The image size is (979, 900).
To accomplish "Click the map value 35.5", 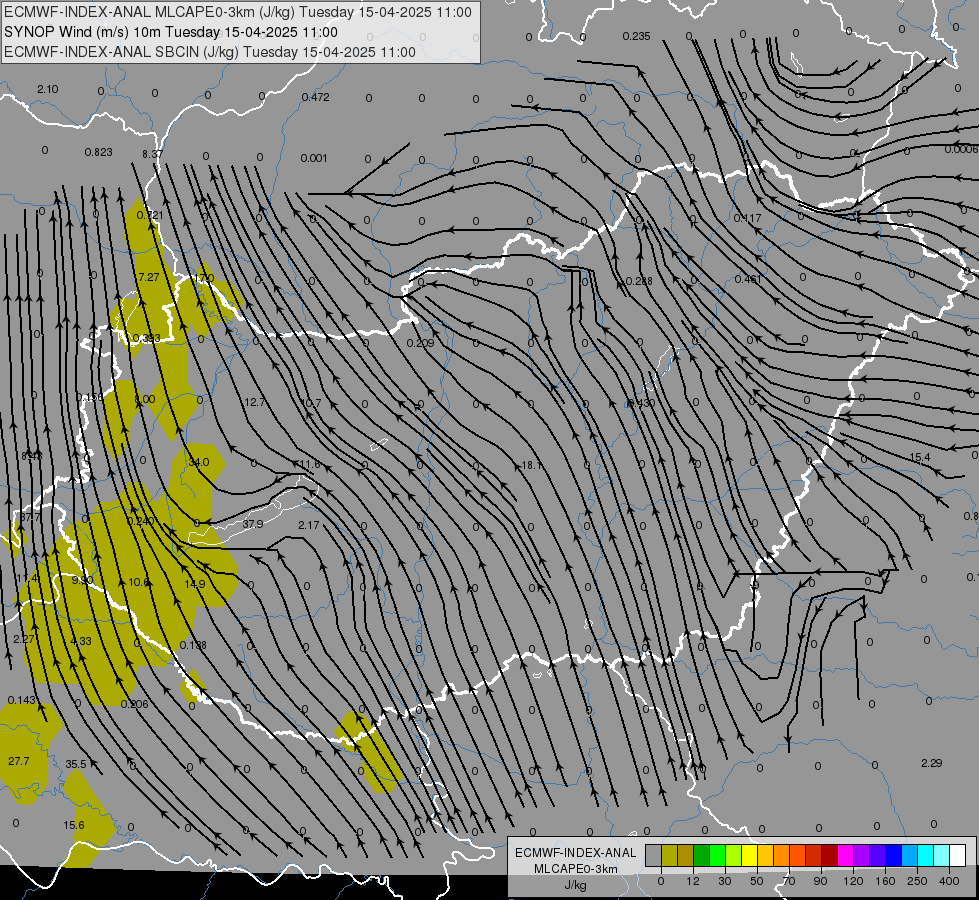I will (x=76, y=764).
